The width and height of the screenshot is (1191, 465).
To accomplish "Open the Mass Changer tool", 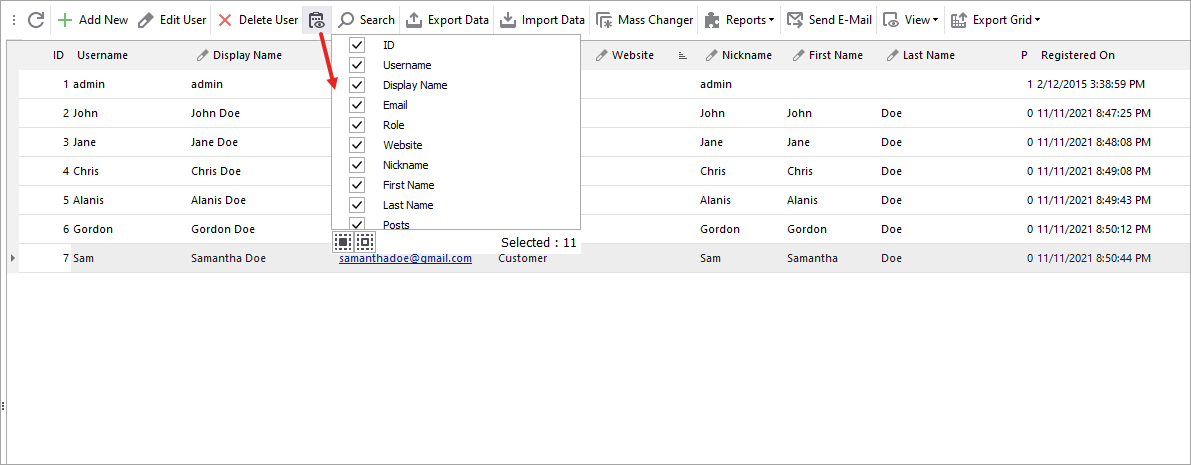I will (644, 20).
